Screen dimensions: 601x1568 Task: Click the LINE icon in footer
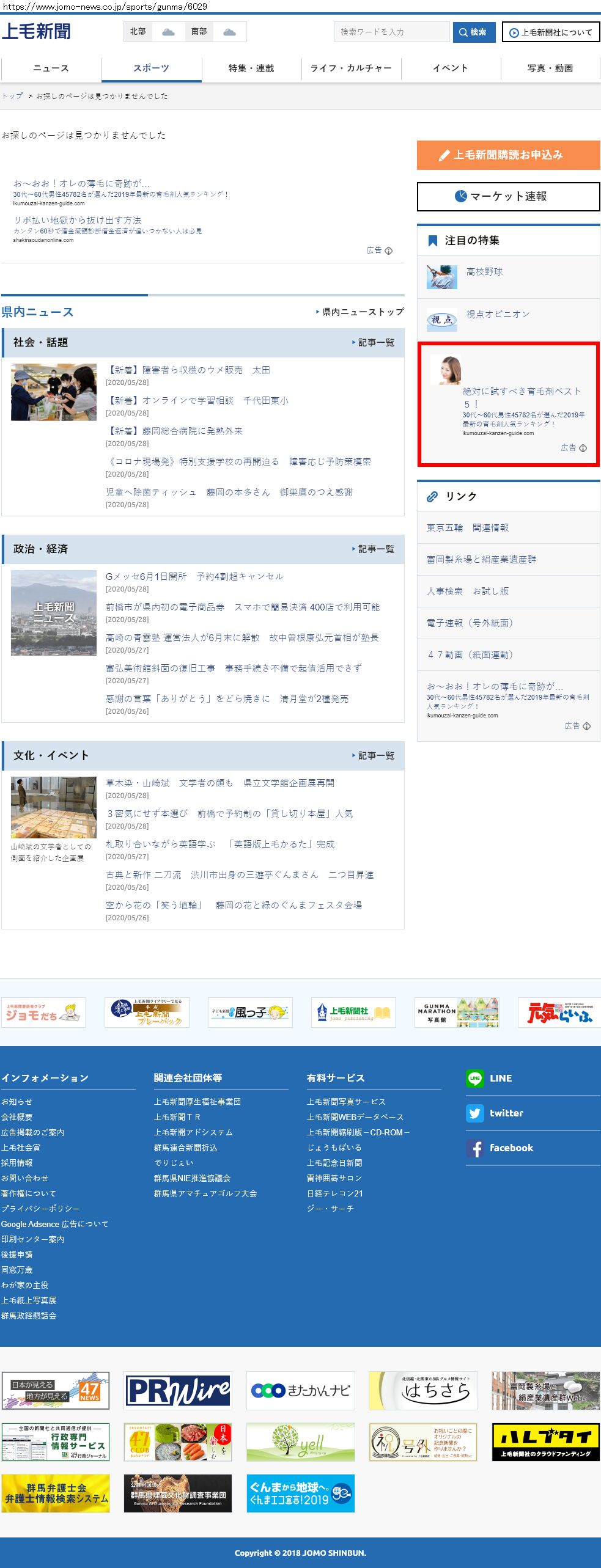474,1078
